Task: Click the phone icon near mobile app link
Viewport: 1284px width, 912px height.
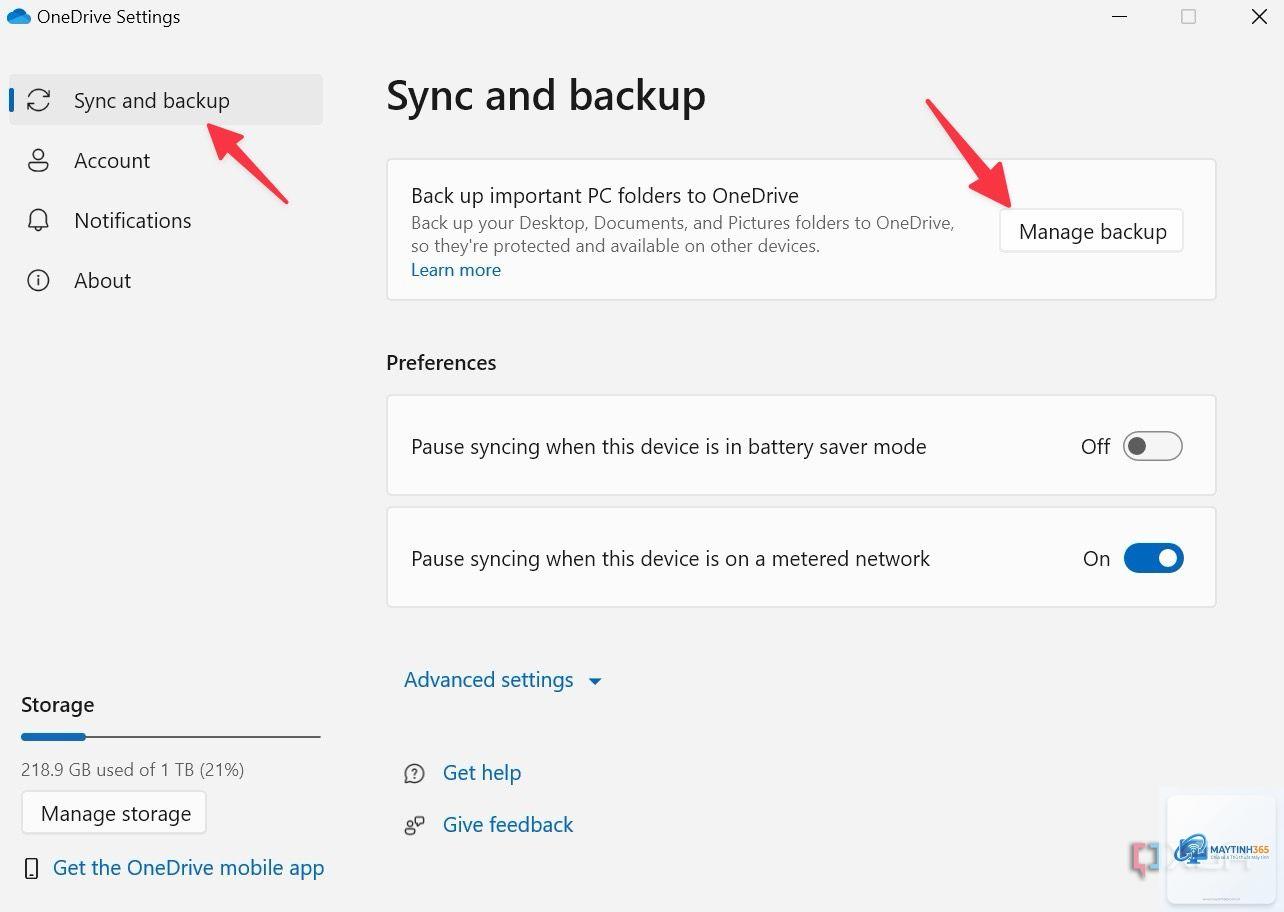Action: [32, 868]
